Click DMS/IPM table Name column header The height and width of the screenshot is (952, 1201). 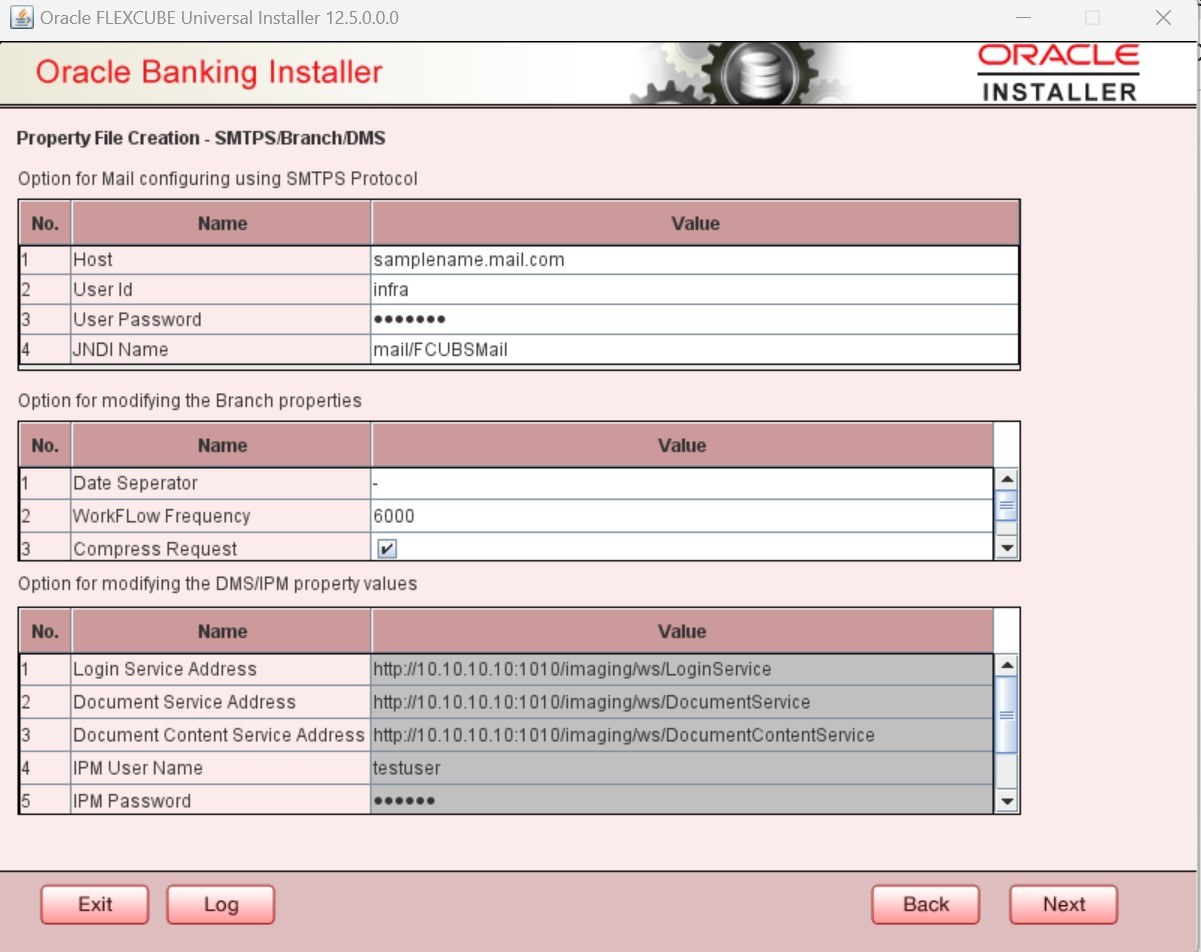coord(221,631)
